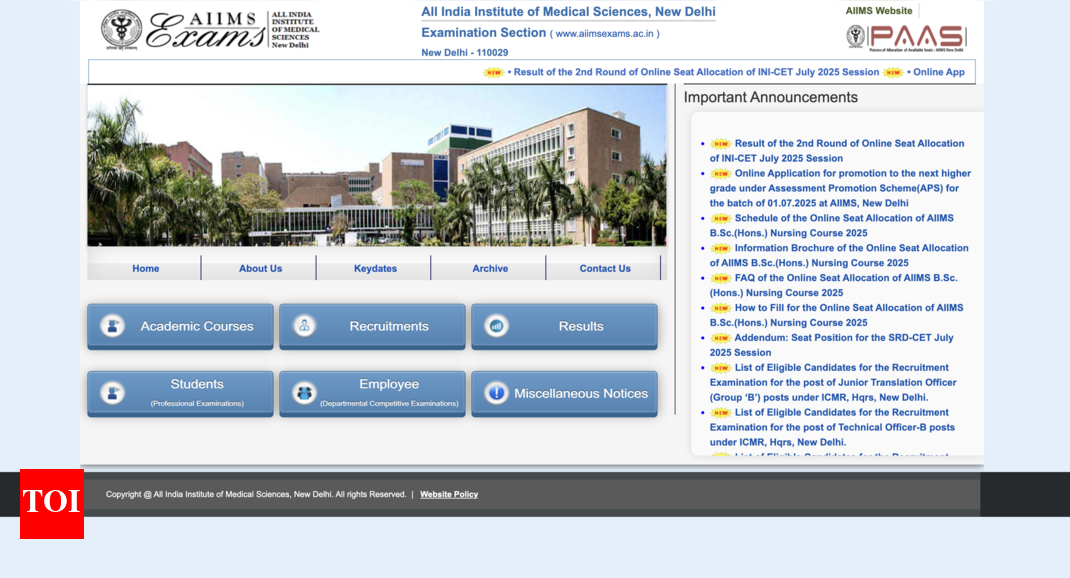Click the Employee group icon
This screenshot has width=1070, height=578.
click(305, 393)
